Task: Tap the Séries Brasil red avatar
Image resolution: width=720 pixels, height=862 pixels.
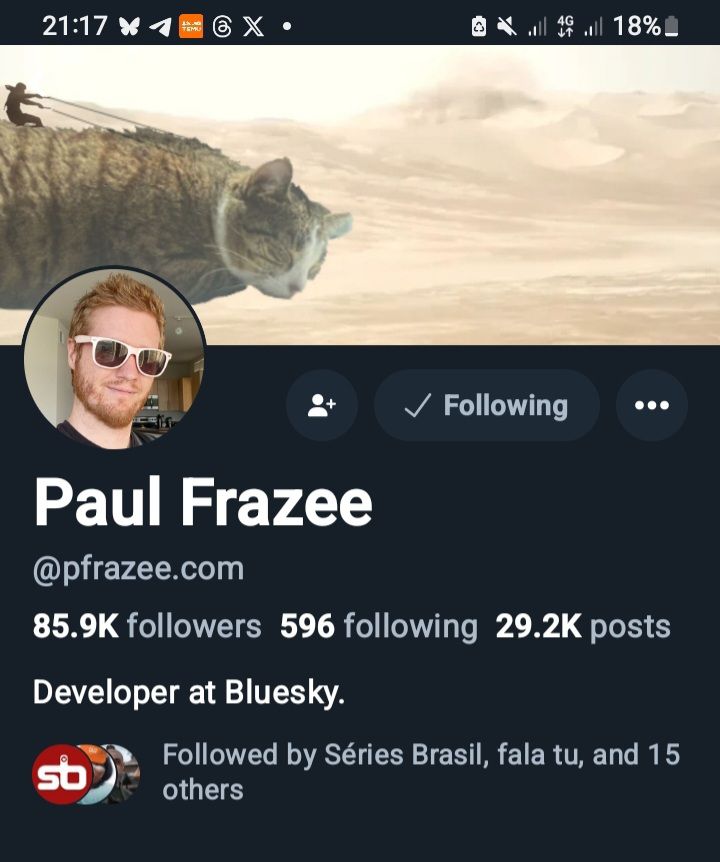Action: pos(63,774)
